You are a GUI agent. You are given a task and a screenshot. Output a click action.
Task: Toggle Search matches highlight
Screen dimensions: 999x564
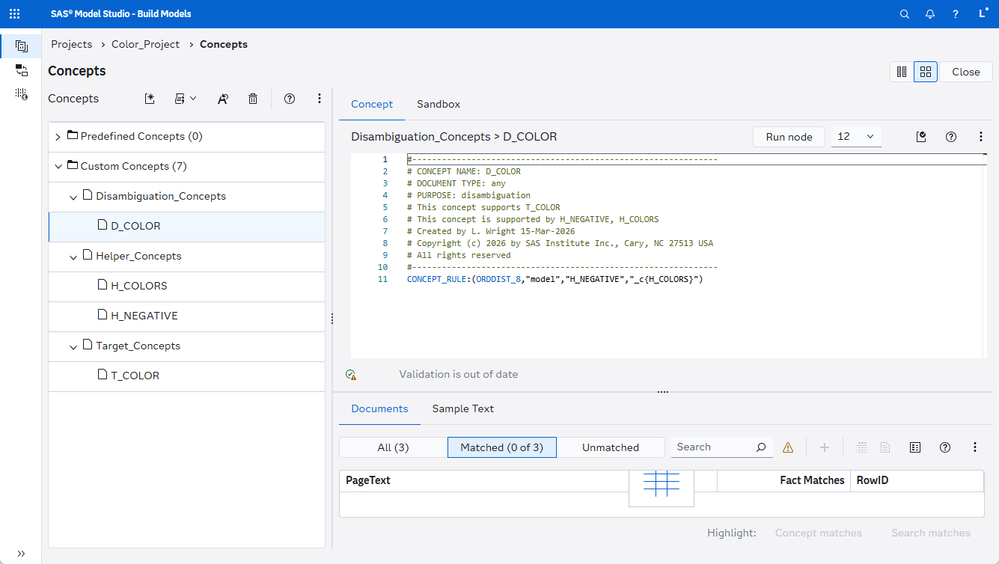930,533
